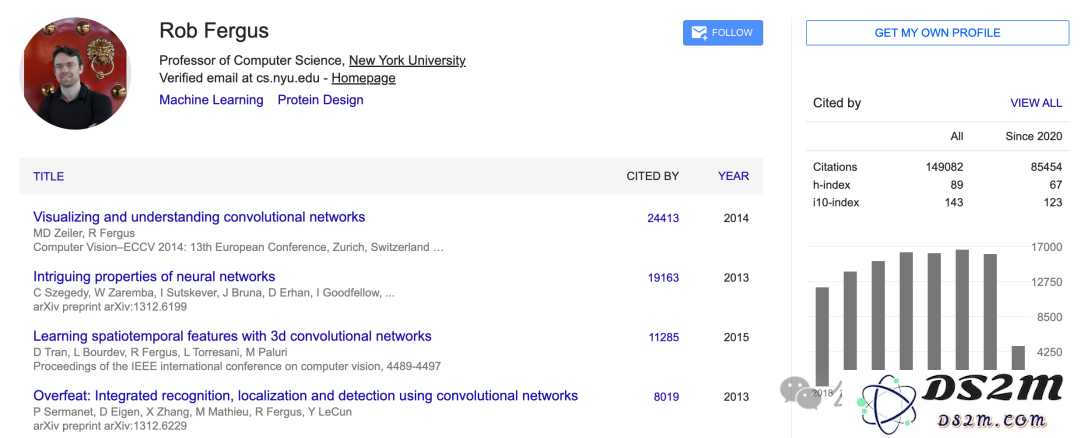Open Learning spatiotemporal features with 3d paper
Viewport: 1080px width, 438px height.
click(232, 336)
